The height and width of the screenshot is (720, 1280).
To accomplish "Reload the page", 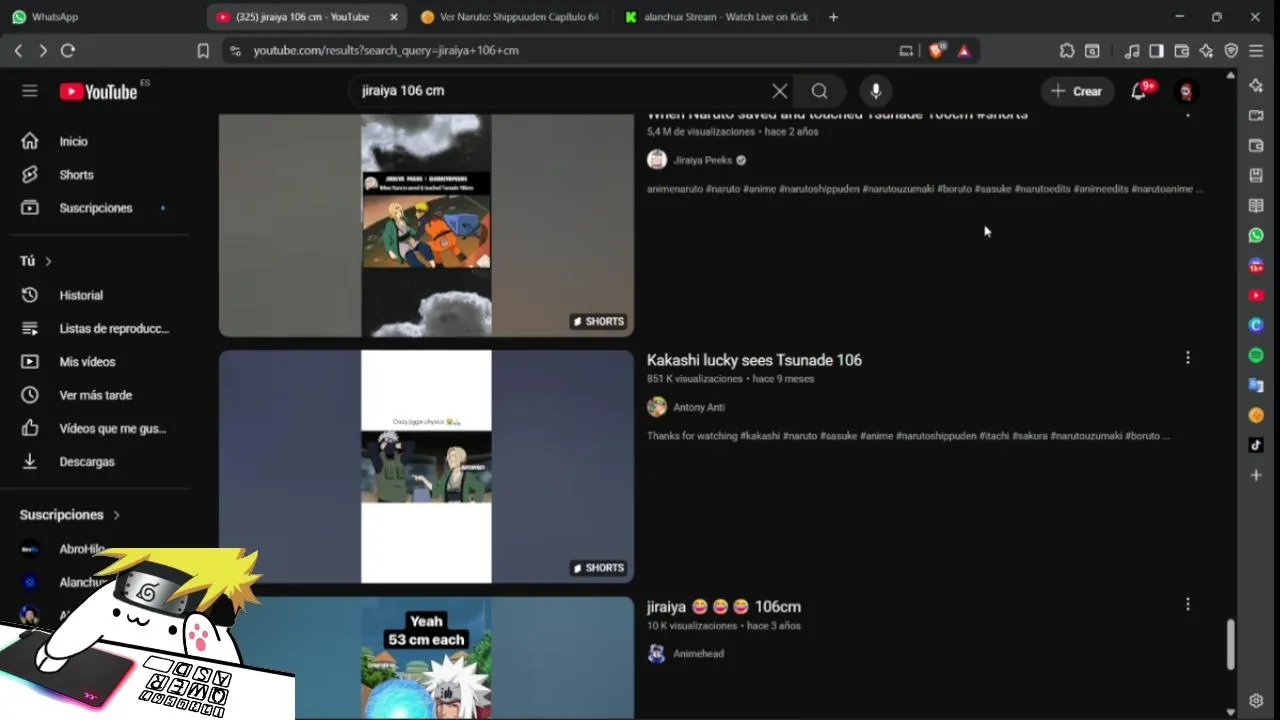I will click(68, 50).
